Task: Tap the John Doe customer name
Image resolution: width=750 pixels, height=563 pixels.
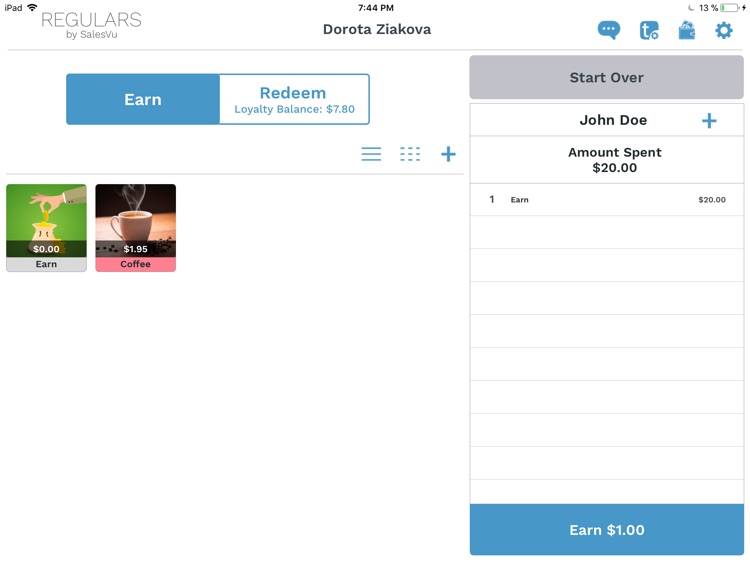Action: [613, 120]
